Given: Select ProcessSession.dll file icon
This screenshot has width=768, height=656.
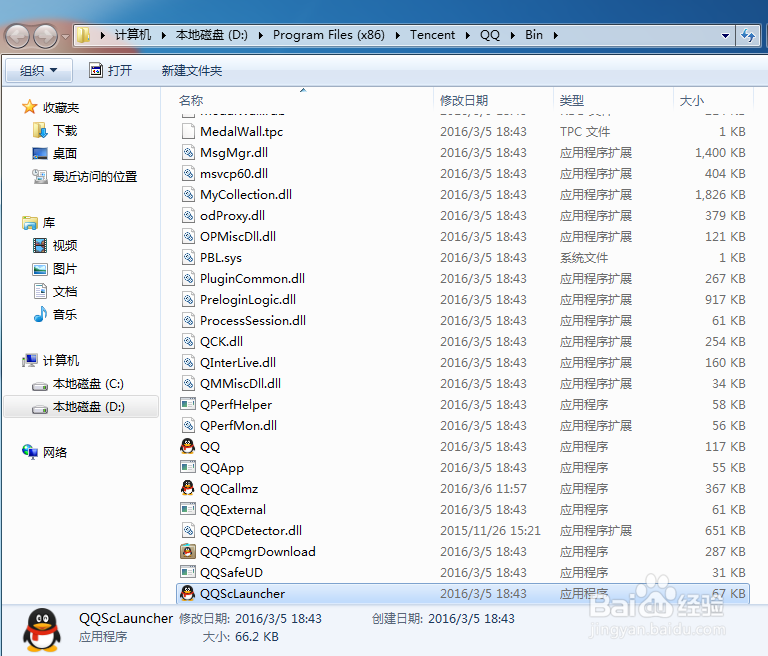Looking at the screenshot, I should [x=188, y=320].
